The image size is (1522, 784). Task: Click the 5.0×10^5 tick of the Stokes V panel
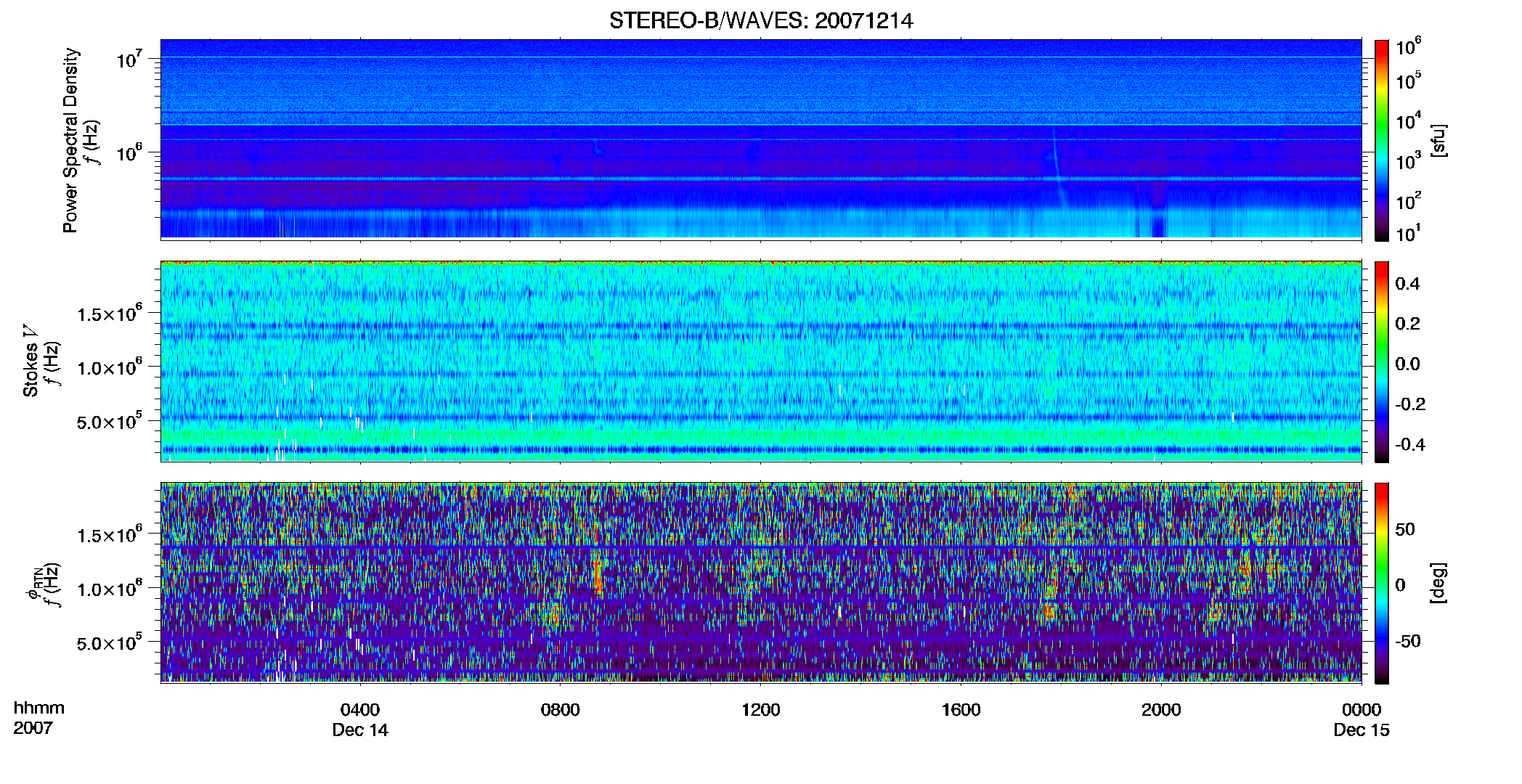110,420
